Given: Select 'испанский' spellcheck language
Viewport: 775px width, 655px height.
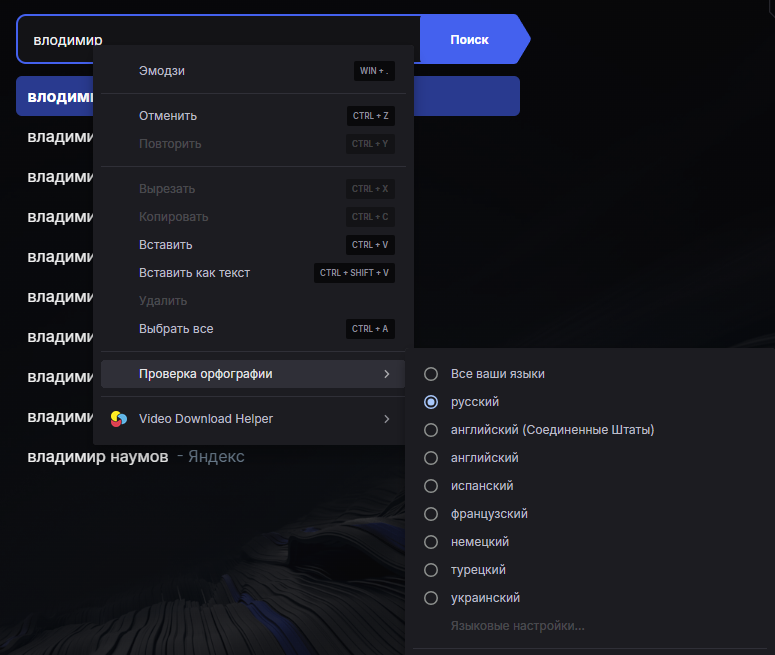Looking at the screenshot, I should 431,486.
